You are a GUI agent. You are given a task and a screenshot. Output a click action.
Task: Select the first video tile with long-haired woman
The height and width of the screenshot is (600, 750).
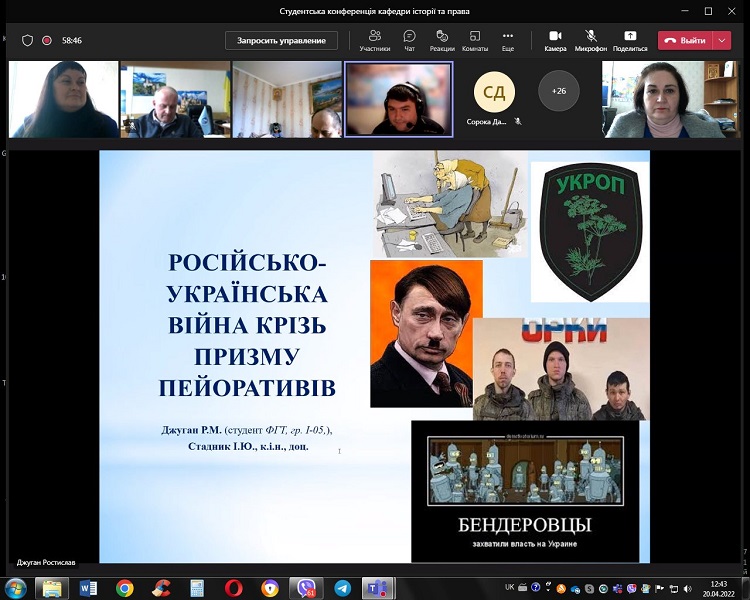64,99
